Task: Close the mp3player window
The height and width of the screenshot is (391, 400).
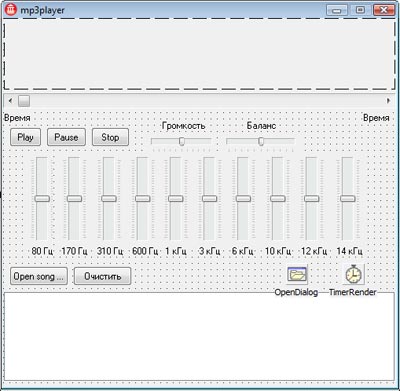Action: 384,10
